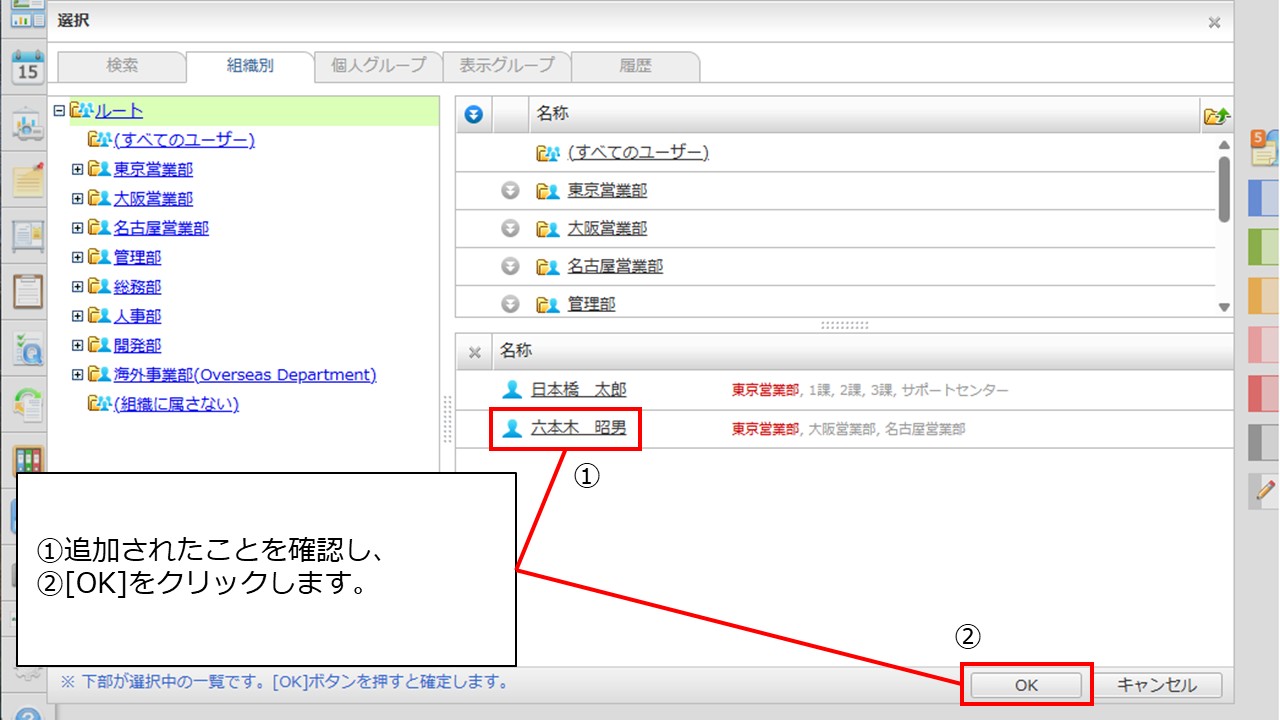
Task: Click the move-up-folder icon in list header
Action: point(1216,116)
